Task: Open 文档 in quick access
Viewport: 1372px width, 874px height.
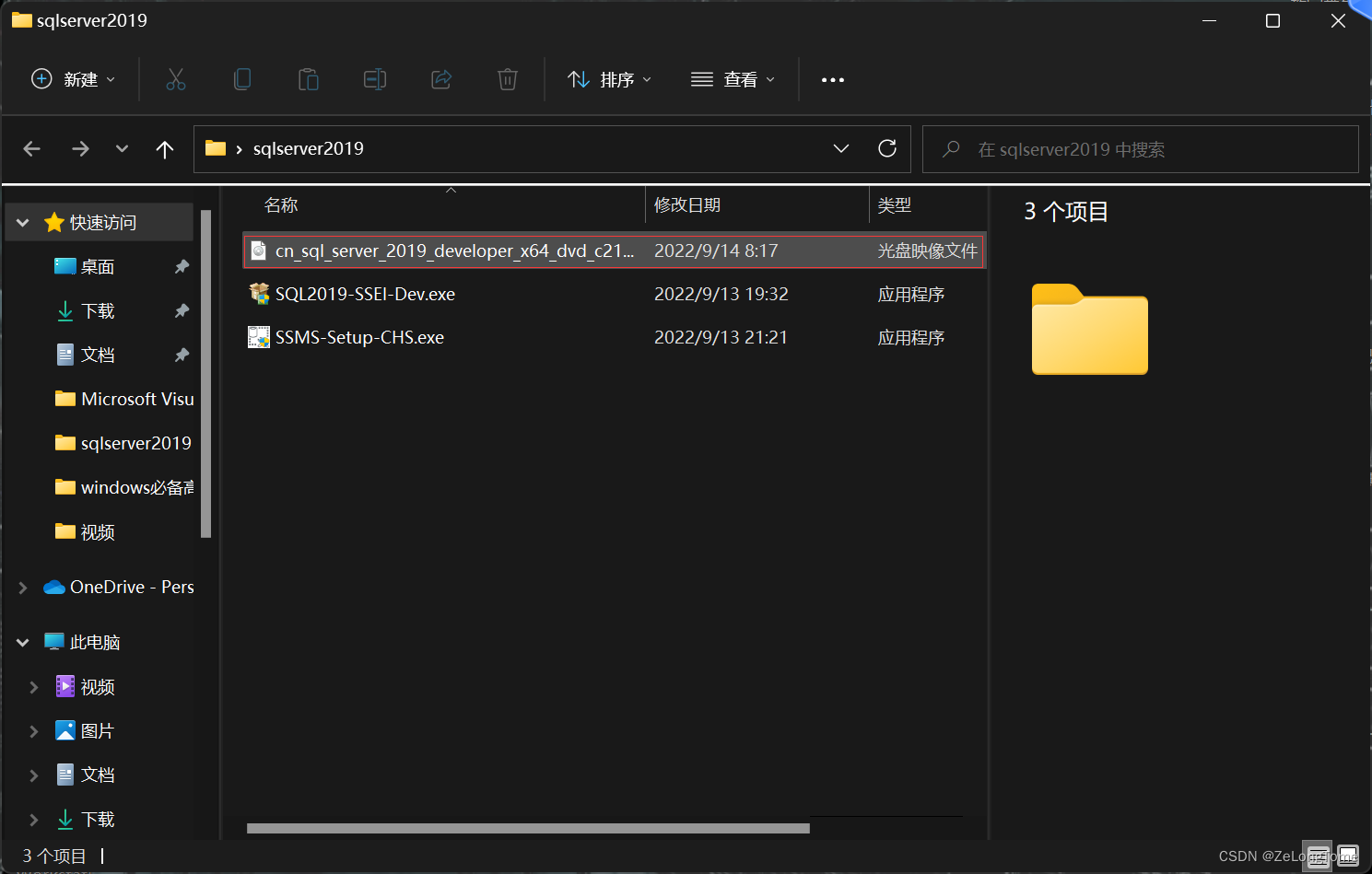Action: pos(98,355)
